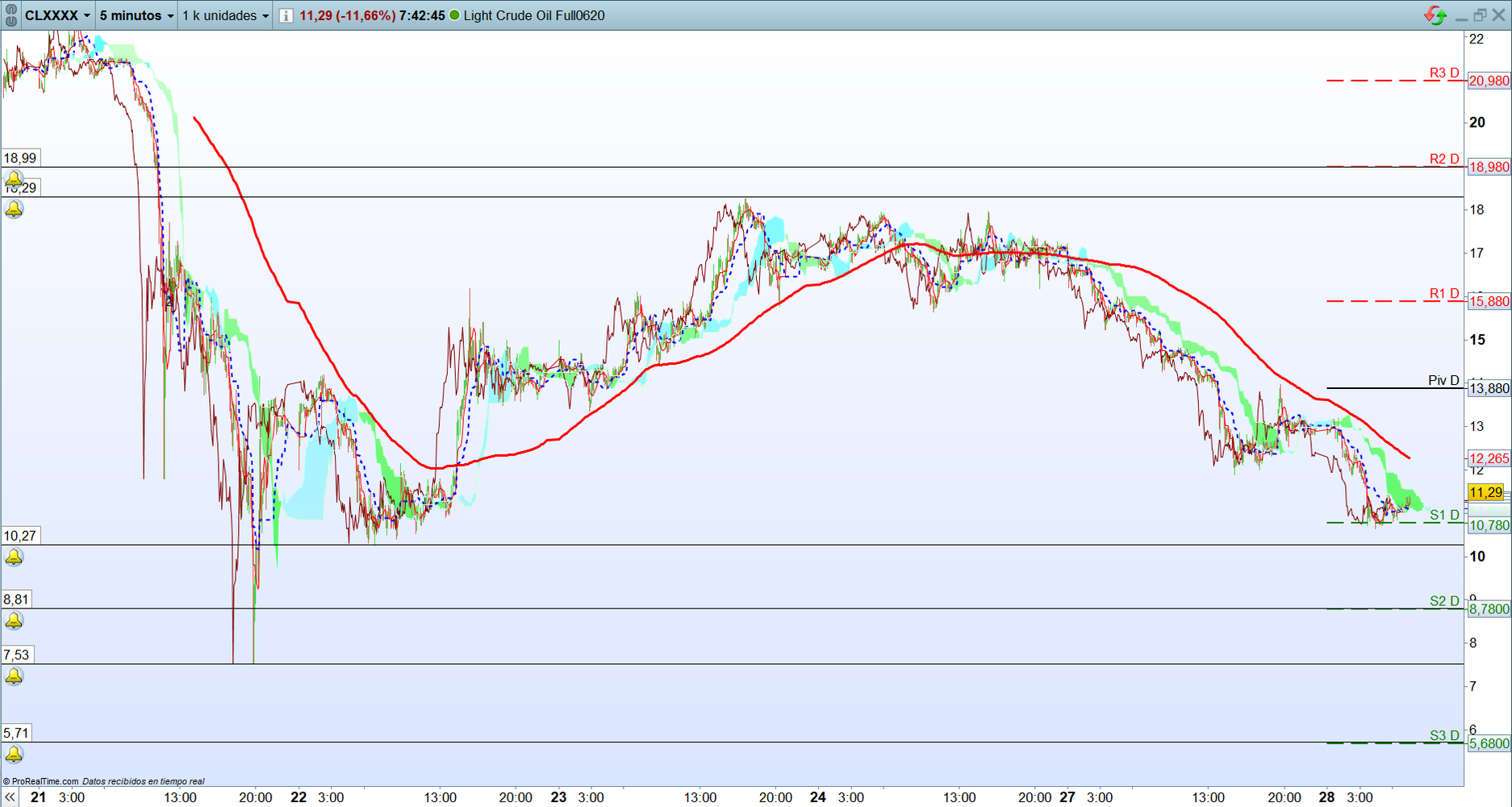Click the alert bell for 8,81 level
The image size is (1512, 807).
(14, 621)
